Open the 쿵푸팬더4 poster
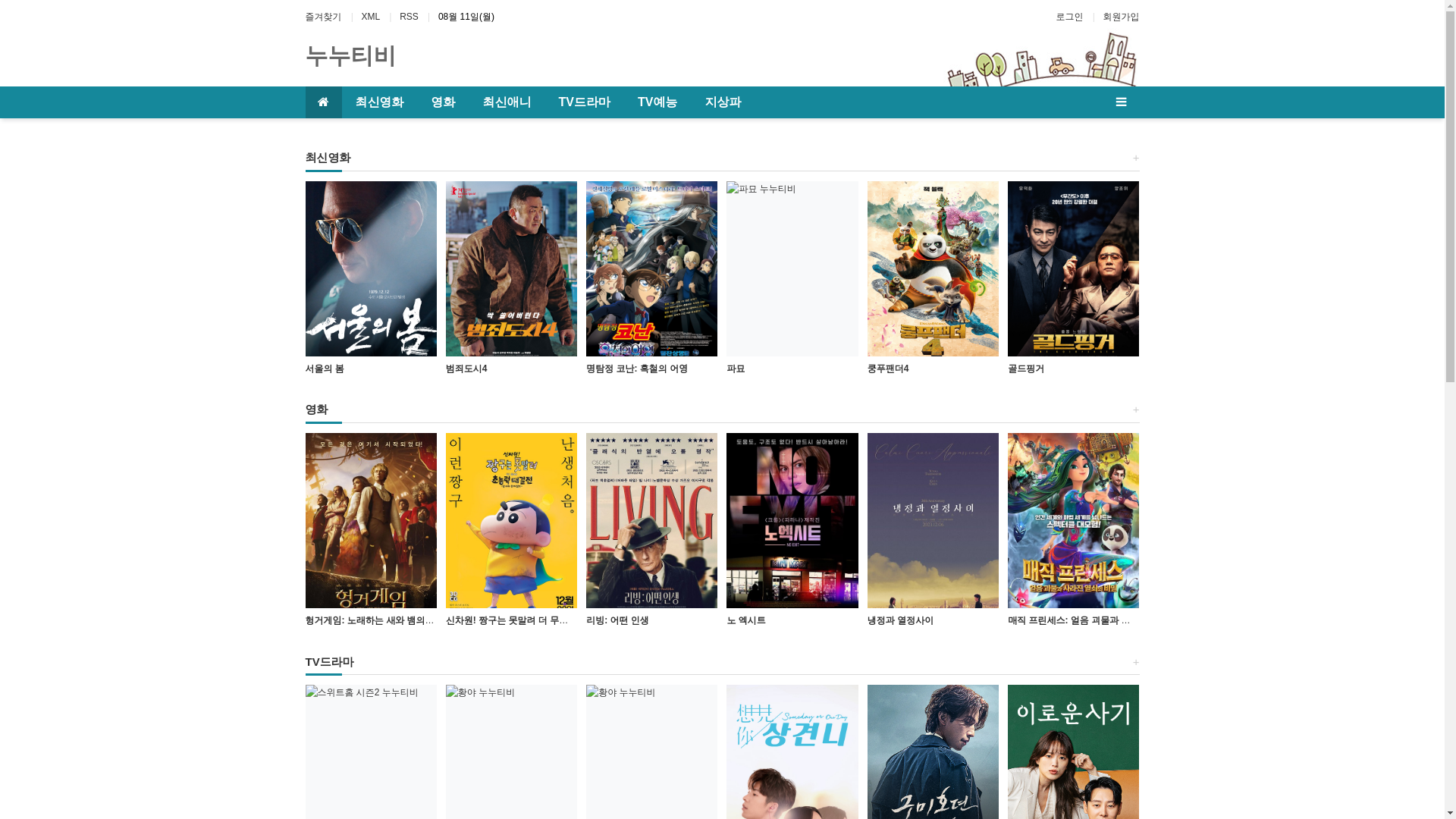The width and height of the screenshot is (1456, 819). [933, 268]
